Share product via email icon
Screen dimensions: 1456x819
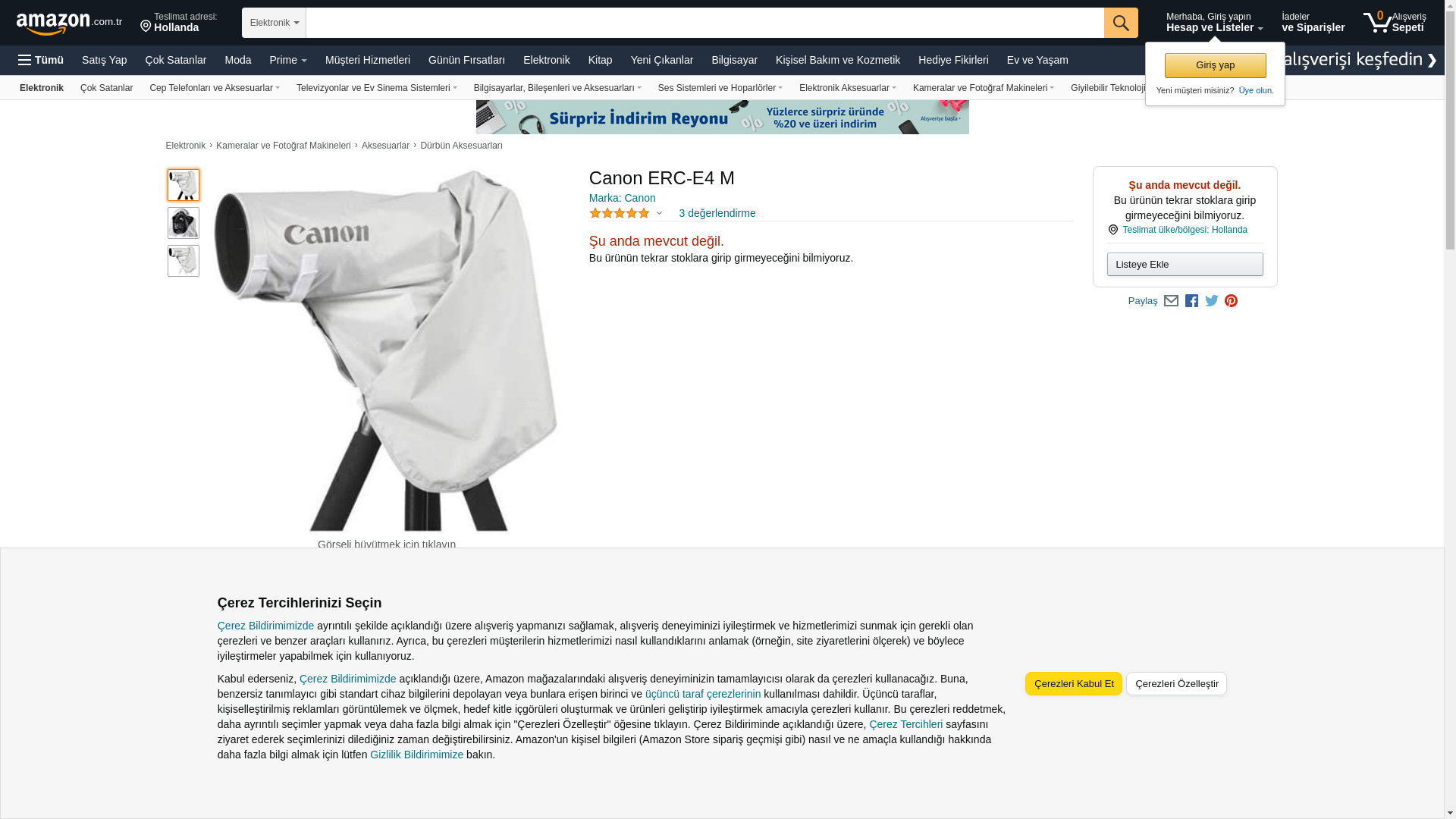click(x=1171, y=301)
